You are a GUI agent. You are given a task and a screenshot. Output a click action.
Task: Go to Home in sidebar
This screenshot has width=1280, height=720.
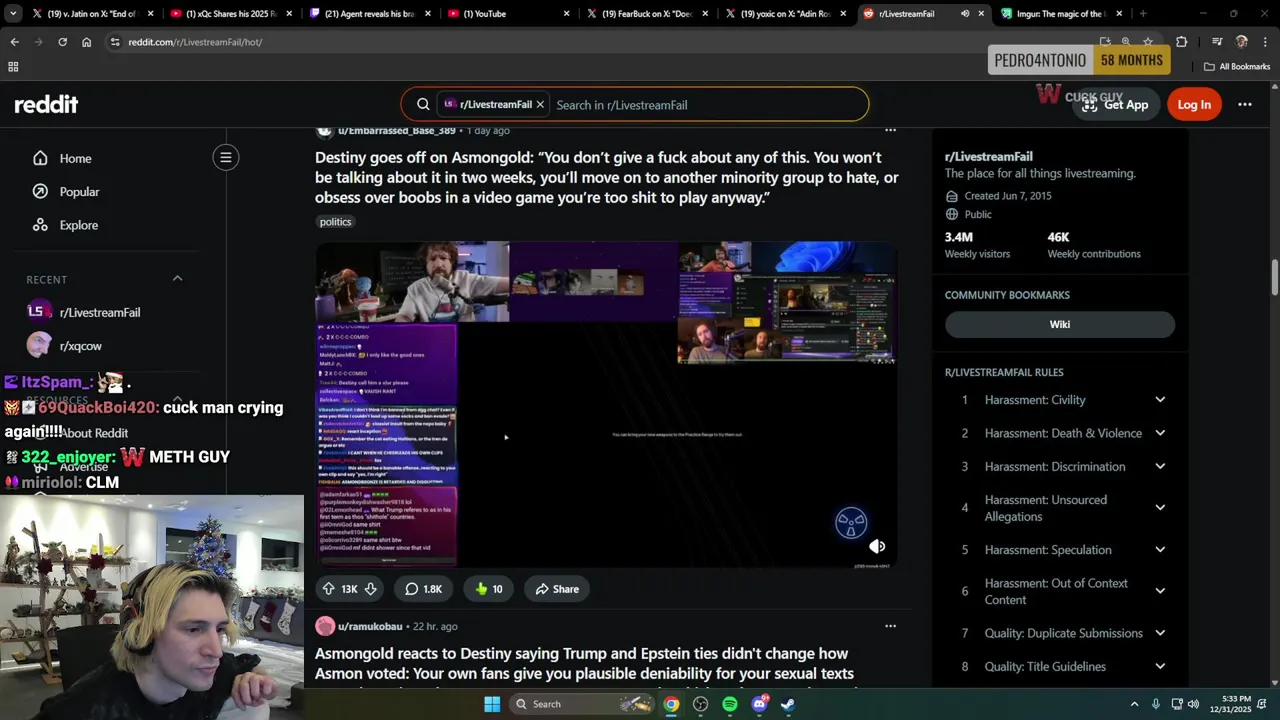point(75,158)
